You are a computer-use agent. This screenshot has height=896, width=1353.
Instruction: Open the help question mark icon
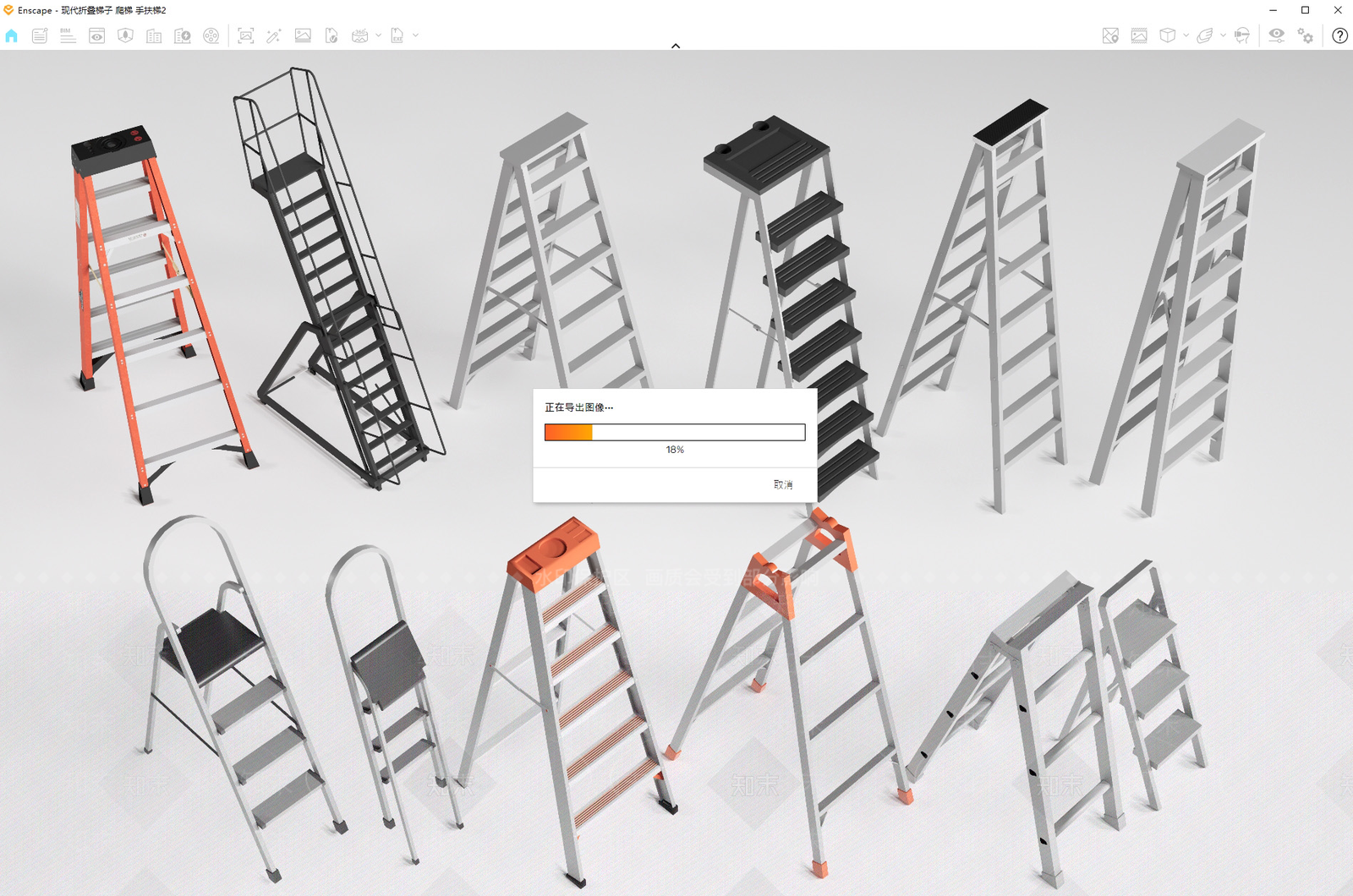tap(1339, 36)
